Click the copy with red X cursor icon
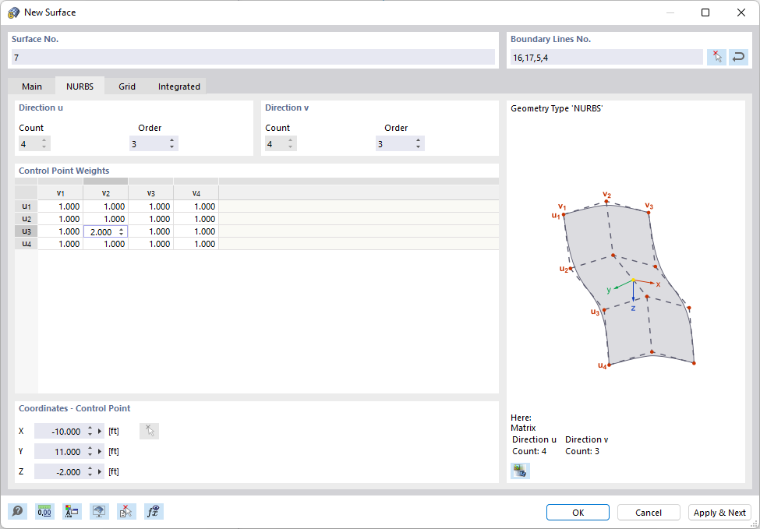Viewport: 760px width, 529px height. coord(126,512)
